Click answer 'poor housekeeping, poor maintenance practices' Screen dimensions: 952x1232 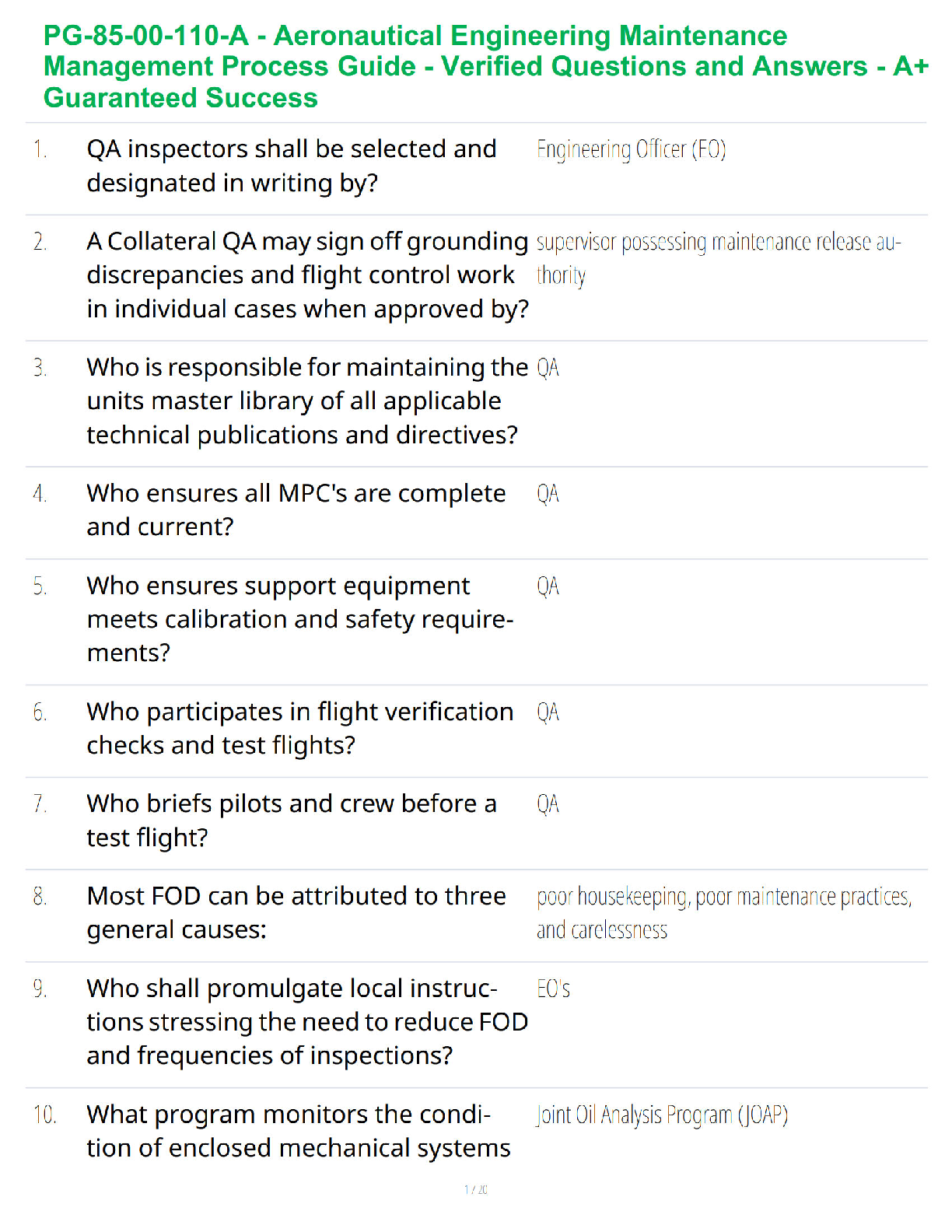click(x=724, y=897)
